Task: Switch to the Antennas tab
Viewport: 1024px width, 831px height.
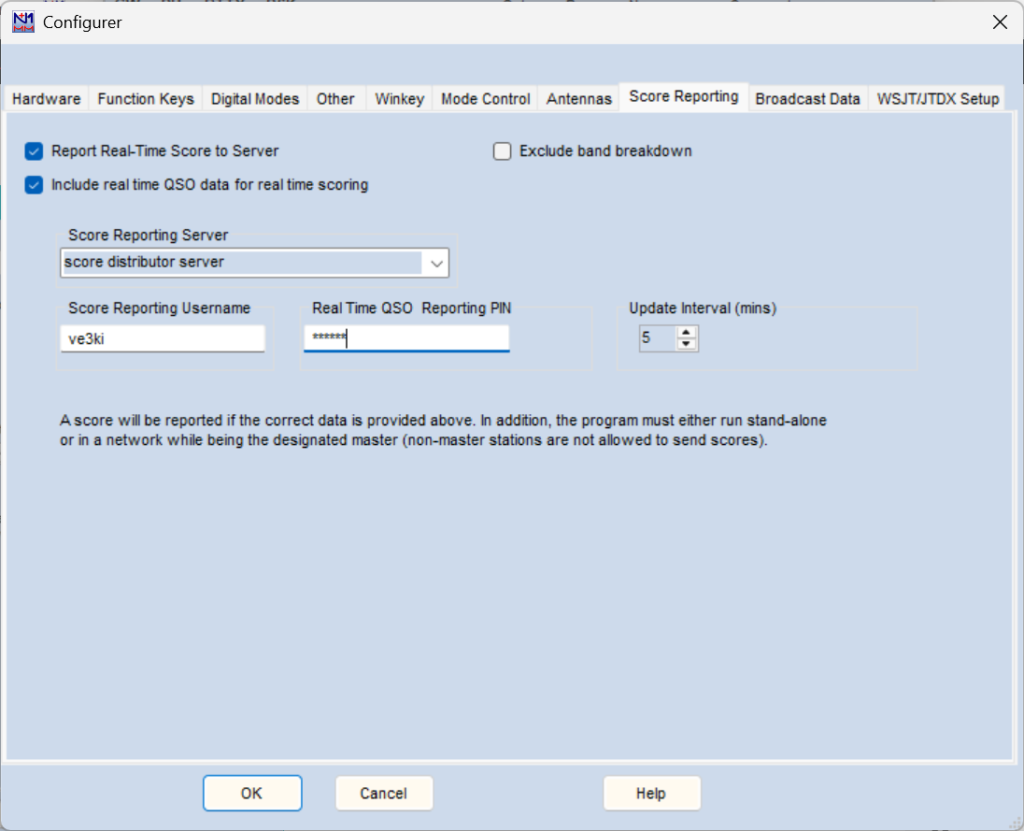Action: pyautogui.click(x=579, y=99)
